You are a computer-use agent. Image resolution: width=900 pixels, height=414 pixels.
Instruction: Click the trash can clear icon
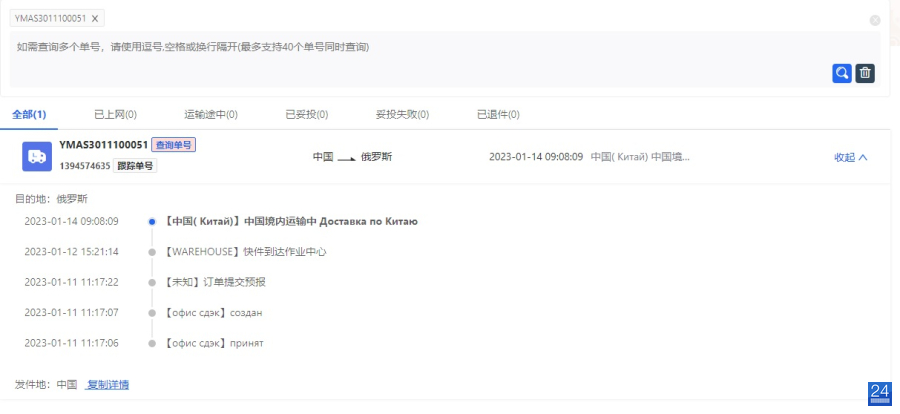pyautogui.click(x=865, y=73)
